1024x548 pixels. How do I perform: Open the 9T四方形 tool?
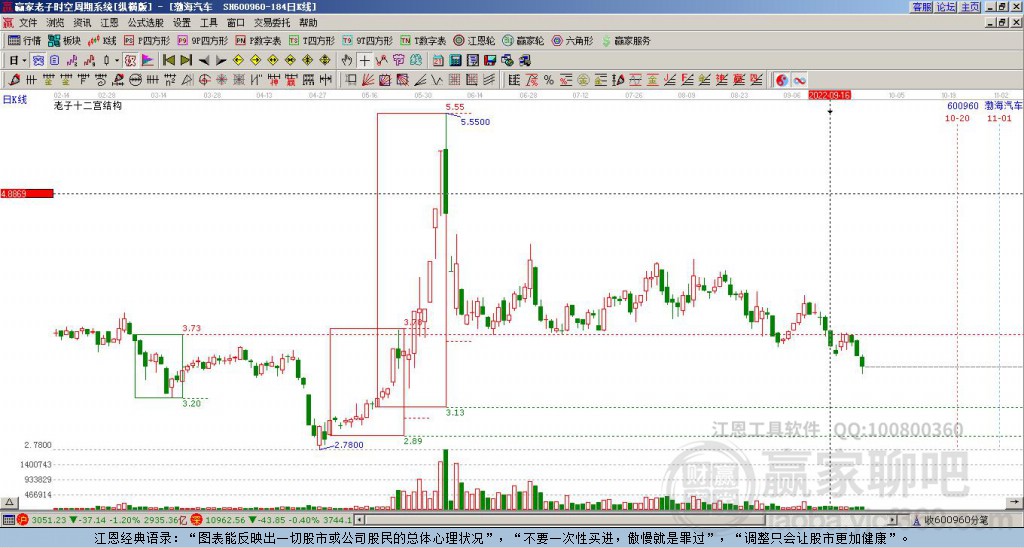click(x=368, y=40)
